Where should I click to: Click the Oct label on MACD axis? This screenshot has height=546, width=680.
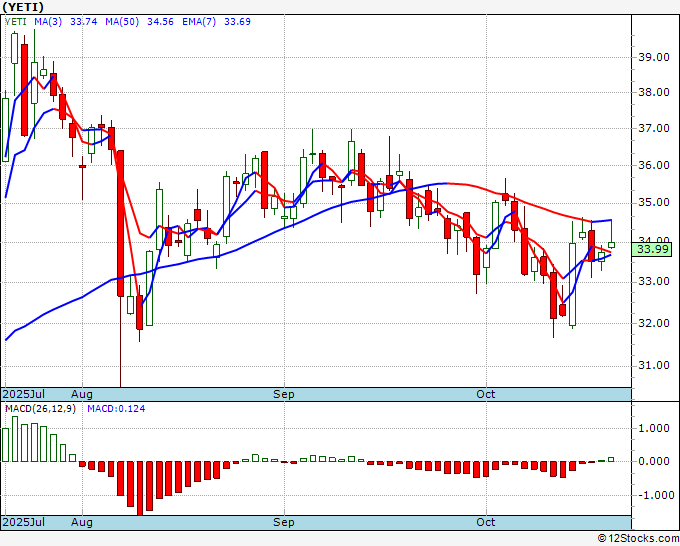coord(486,522)
